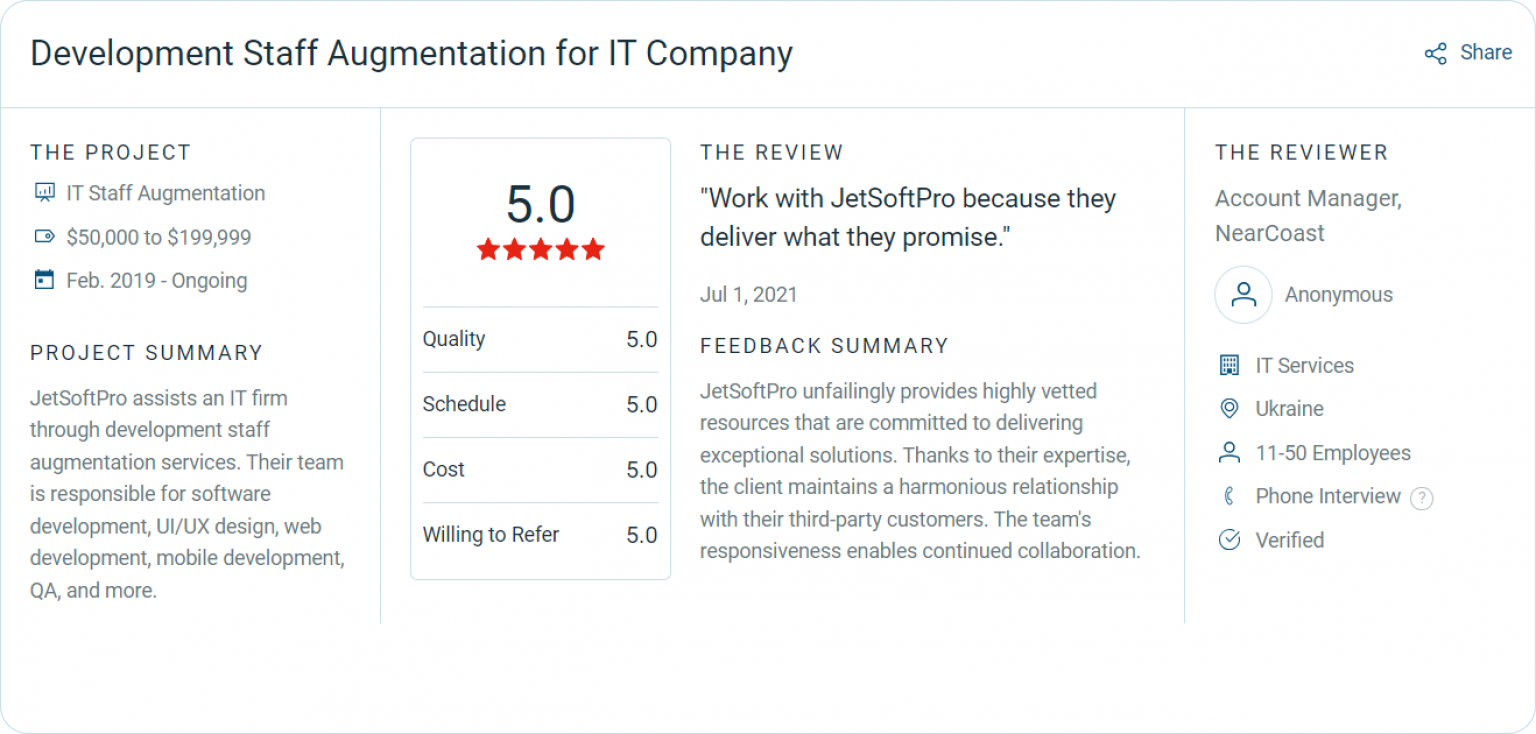
Task: Click the review title quote text
Action: point(908,217)
